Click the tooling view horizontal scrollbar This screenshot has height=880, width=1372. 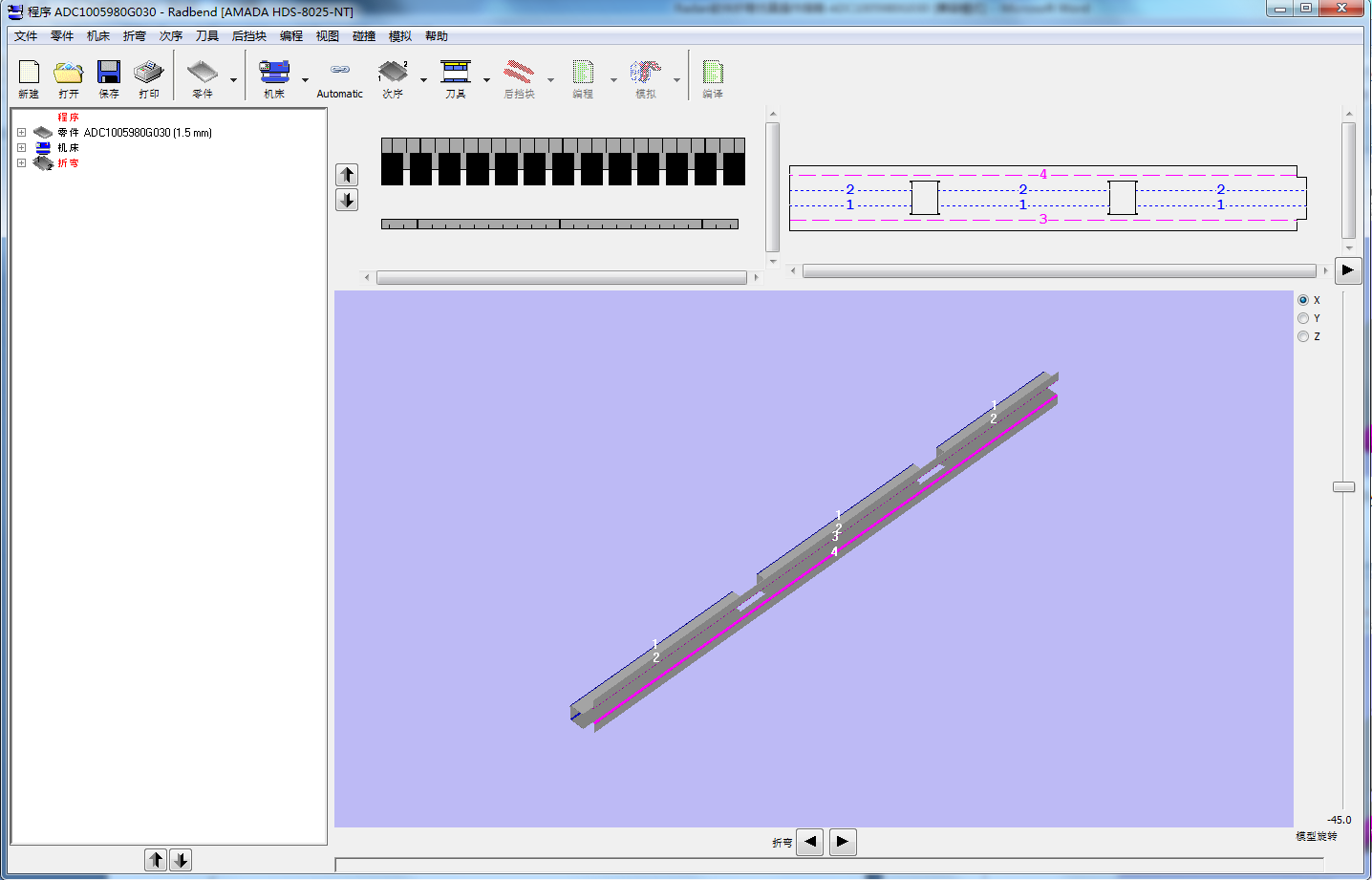coord(562,278)
